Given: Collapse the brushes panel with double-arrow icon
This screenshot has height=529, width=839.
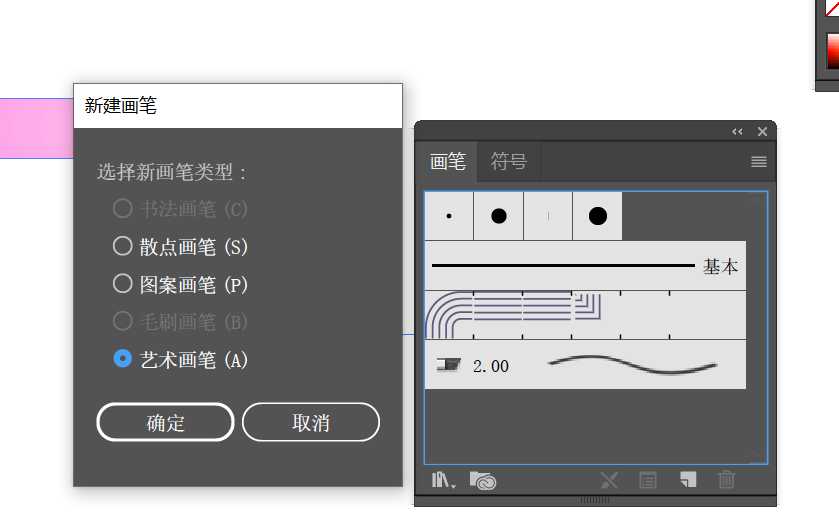Looking at the screenshot, I should click(x=737, y=132).
